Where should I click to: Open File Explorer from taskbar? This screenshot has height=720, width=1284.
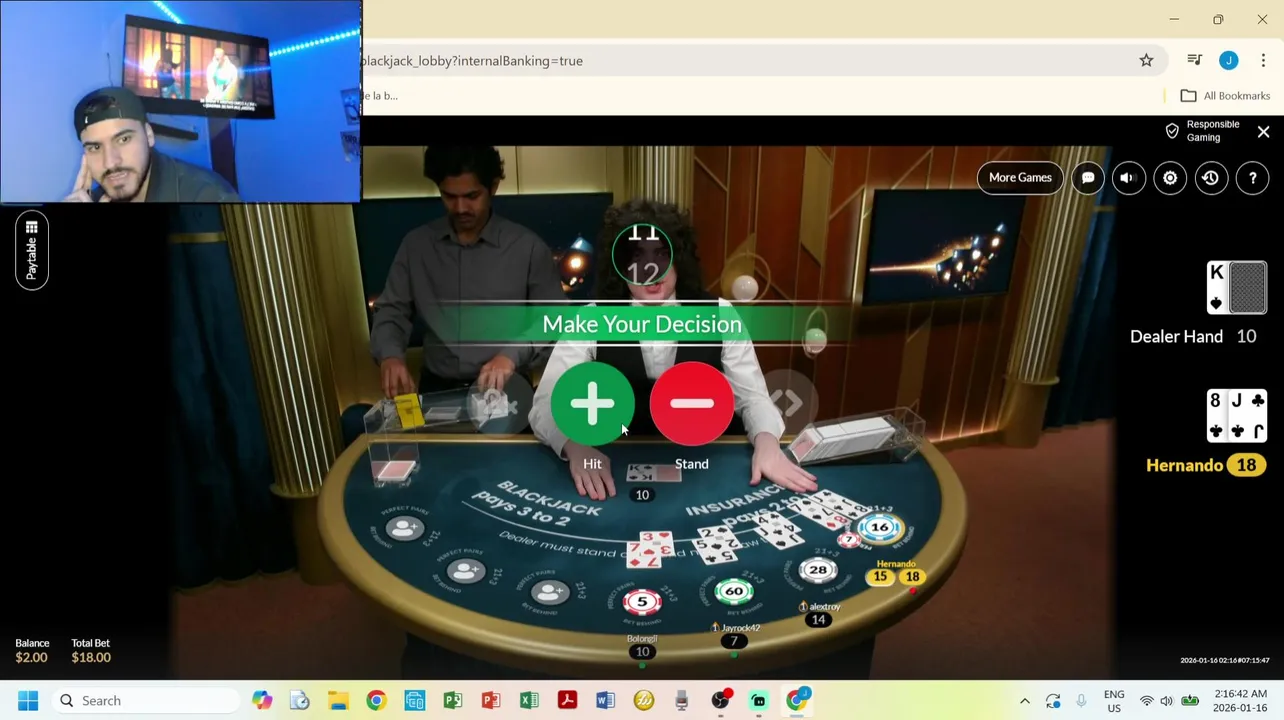338,701
